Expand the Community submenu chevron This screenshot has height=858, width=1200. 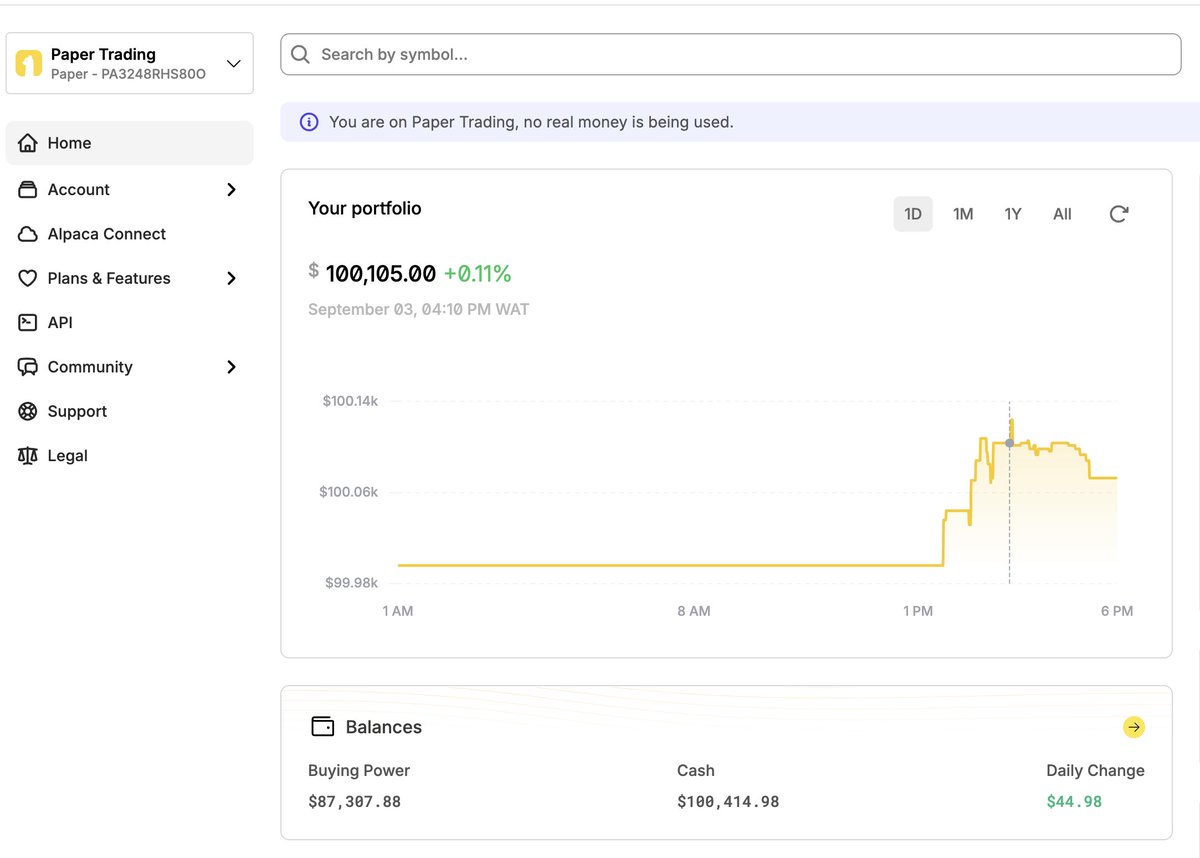pyautogui.click(x=231, y=367)
